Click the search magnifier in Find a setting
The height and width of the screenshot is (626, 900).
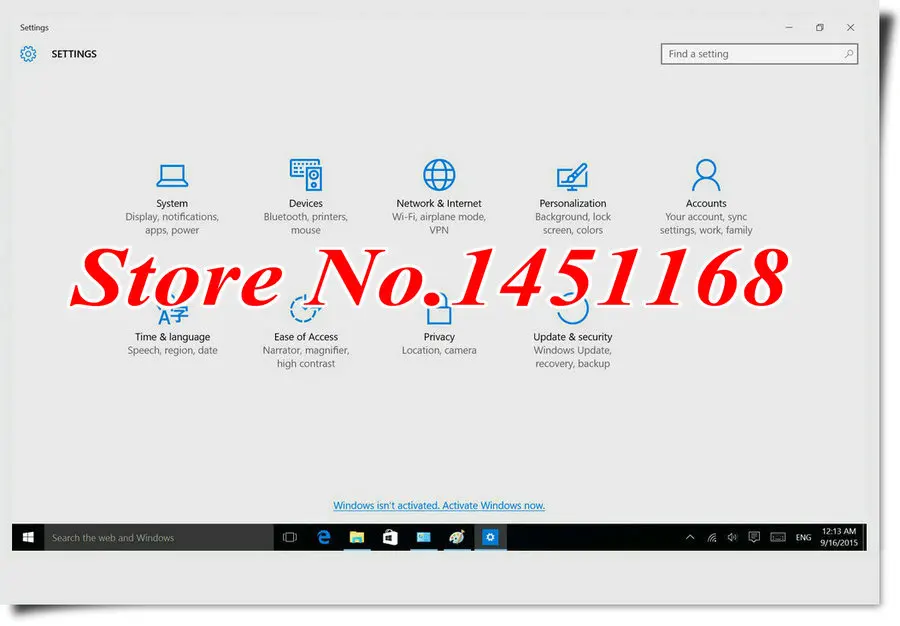(x=848, y=54)
